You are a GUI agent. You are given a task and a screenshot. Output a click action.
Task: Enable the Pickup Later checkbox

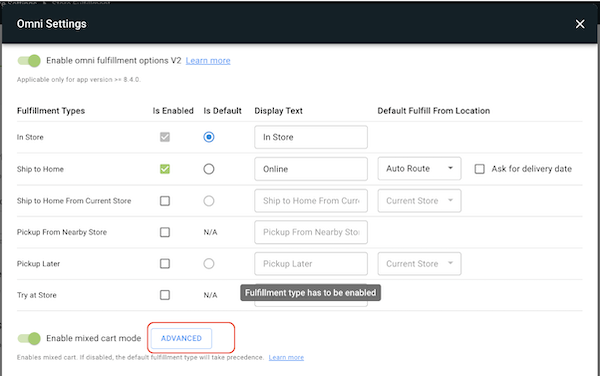165,264
